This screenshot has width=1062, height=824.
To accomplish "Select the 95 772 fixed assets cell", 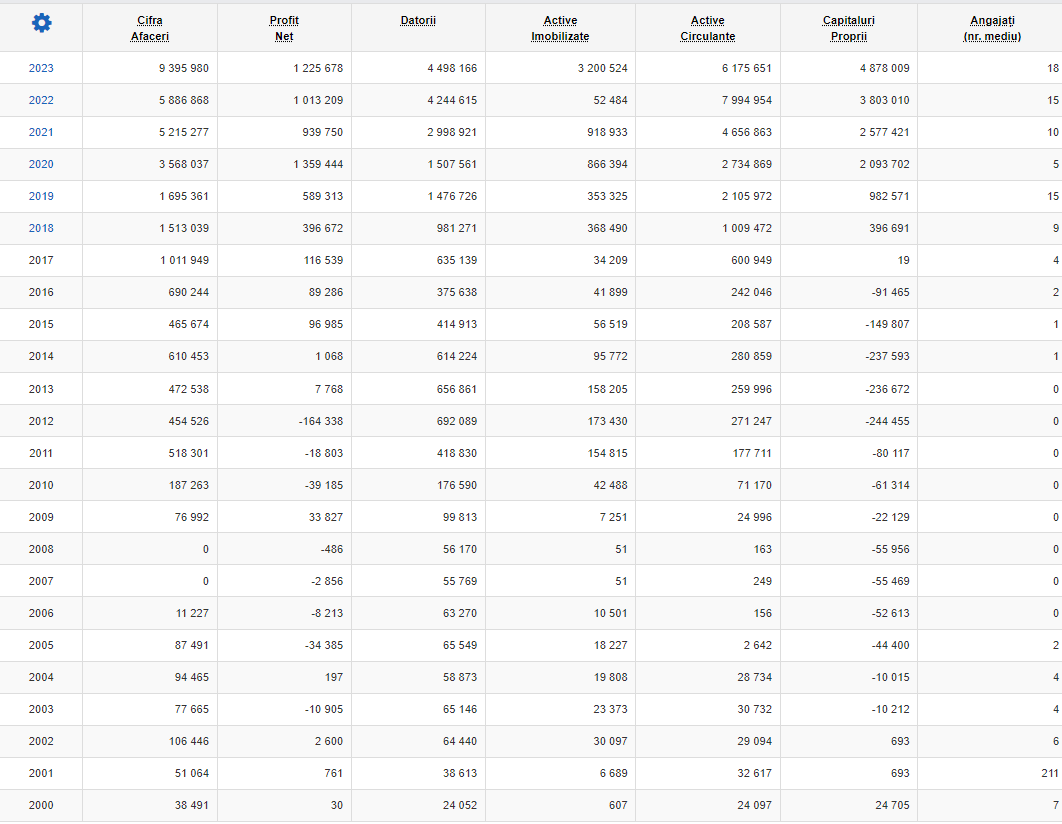I will pos(561,356).
